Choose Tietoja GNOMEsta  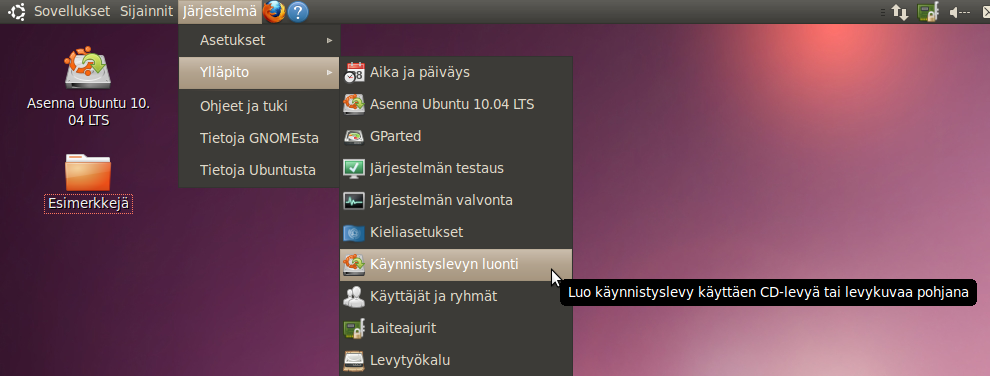pyautogui.click(x=259, y=138)
